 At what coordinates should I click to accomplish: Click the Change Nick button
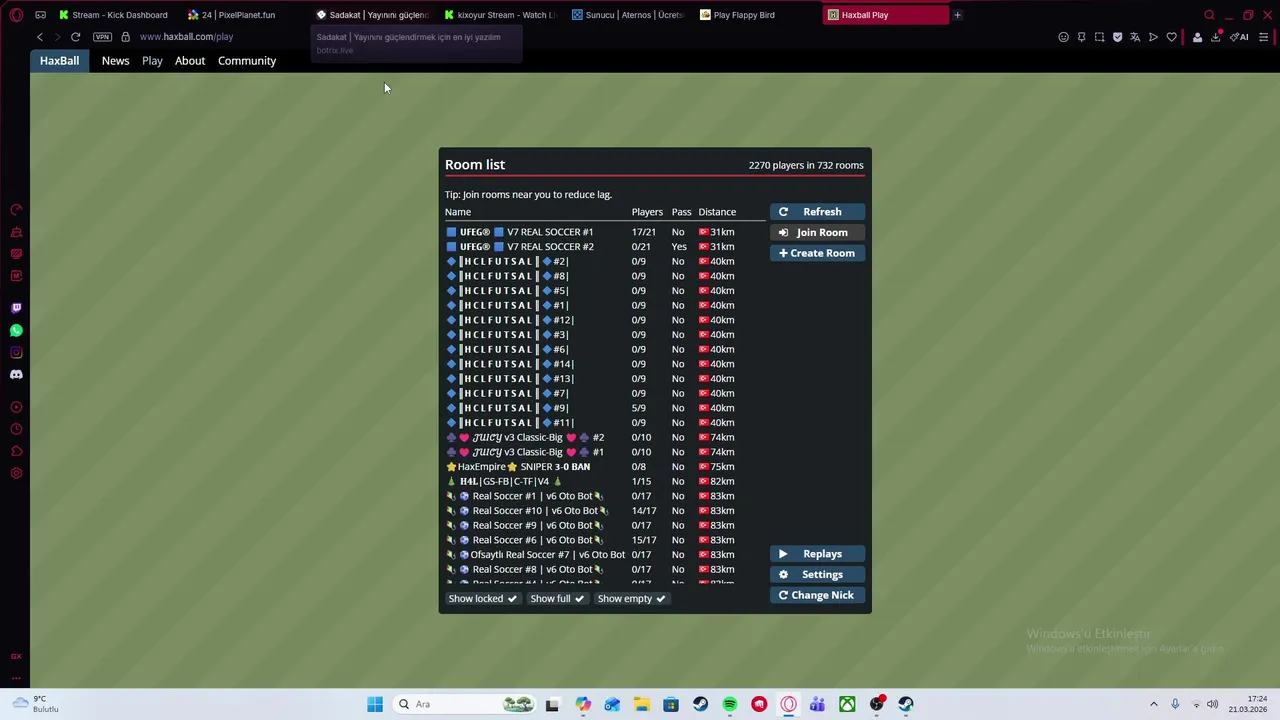[x=817, y=595]
